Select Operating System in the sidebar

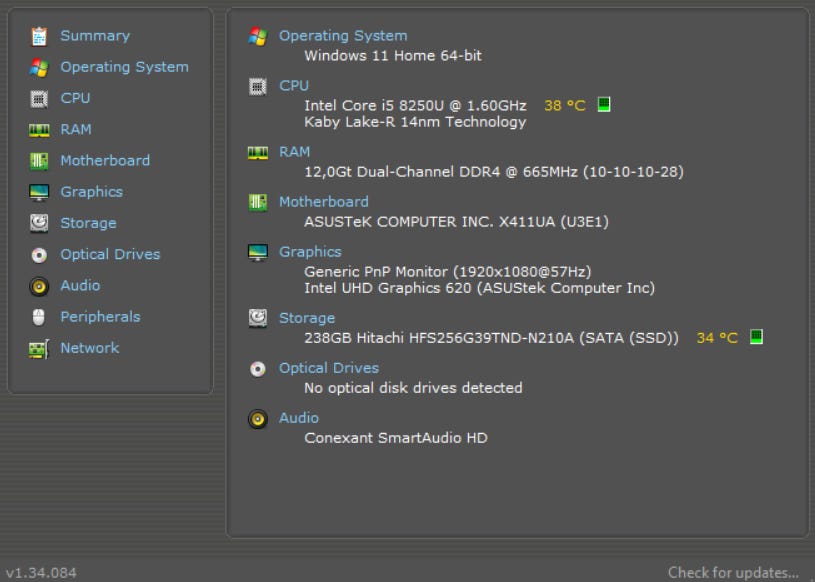point(124,67)
